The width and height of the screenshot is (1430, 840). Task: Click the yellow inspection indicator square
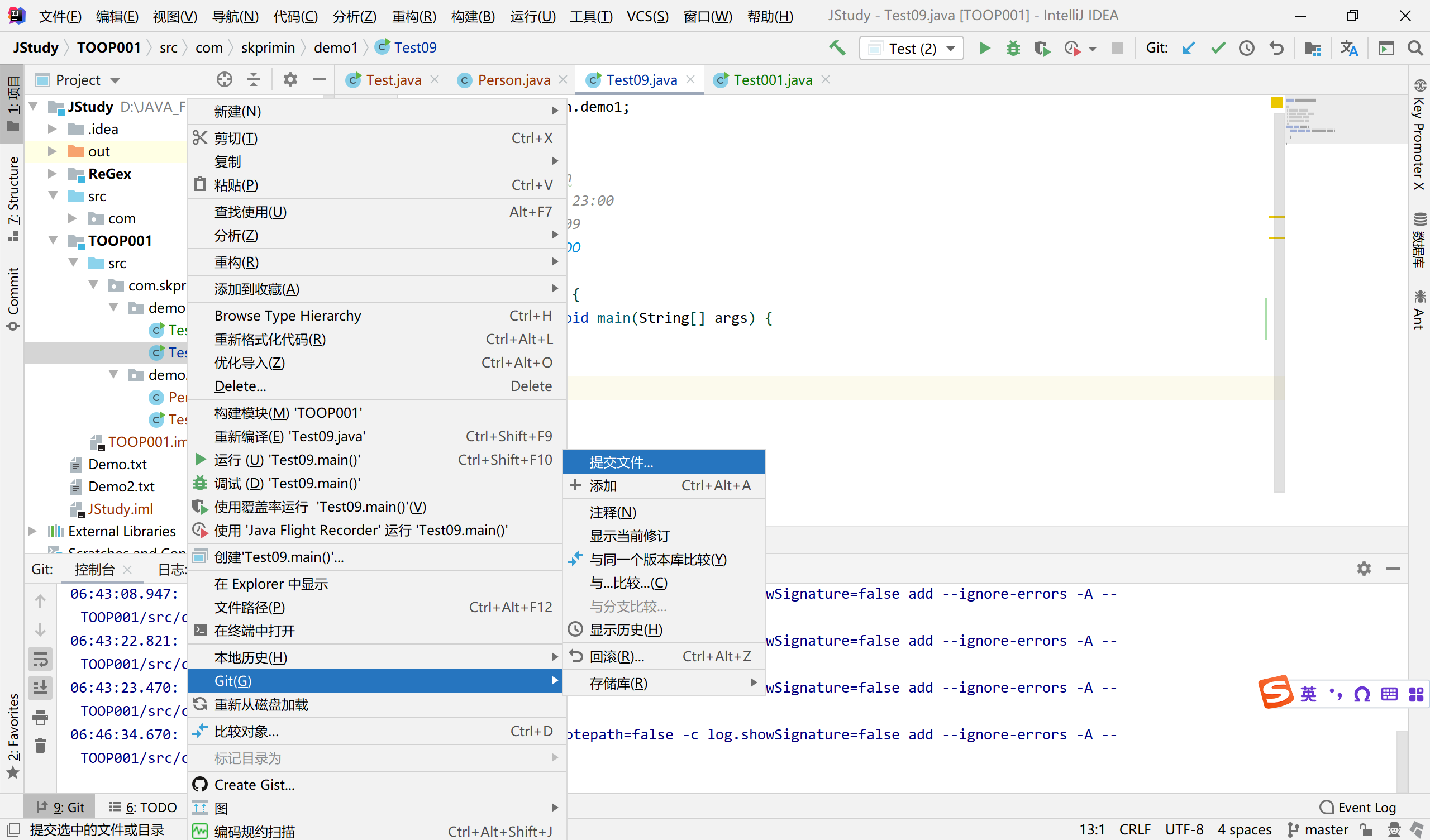pyautogui.click(x=1276, y=103)
